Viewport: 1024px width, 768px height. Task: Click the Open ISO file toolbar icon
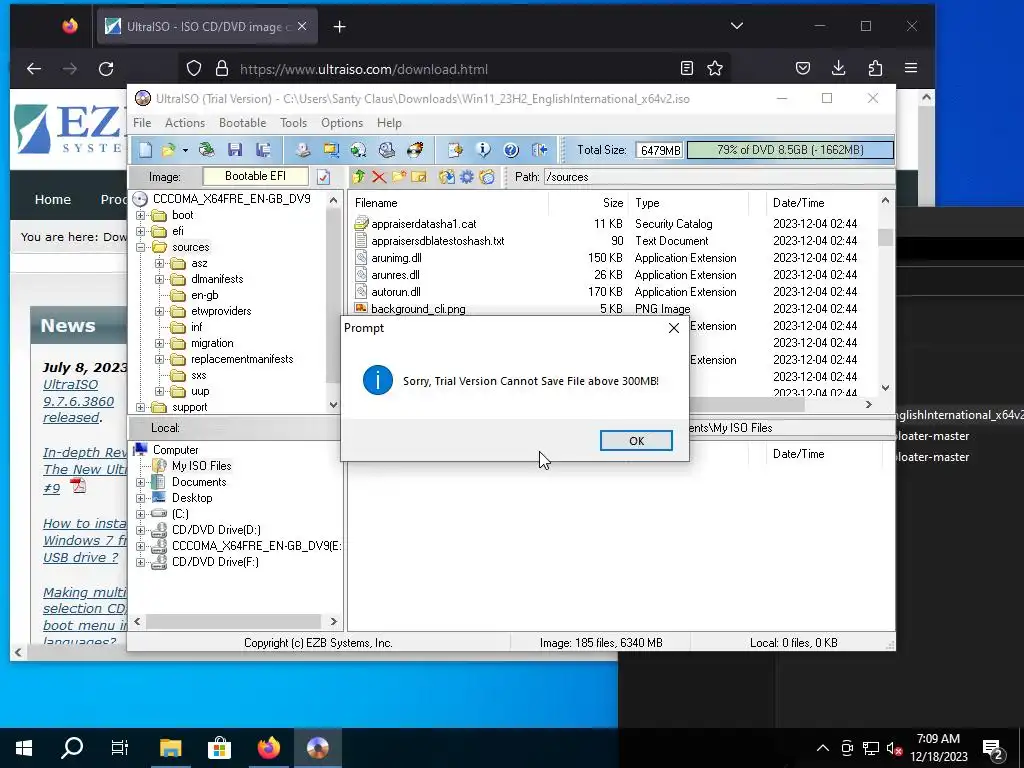(168, 150)
